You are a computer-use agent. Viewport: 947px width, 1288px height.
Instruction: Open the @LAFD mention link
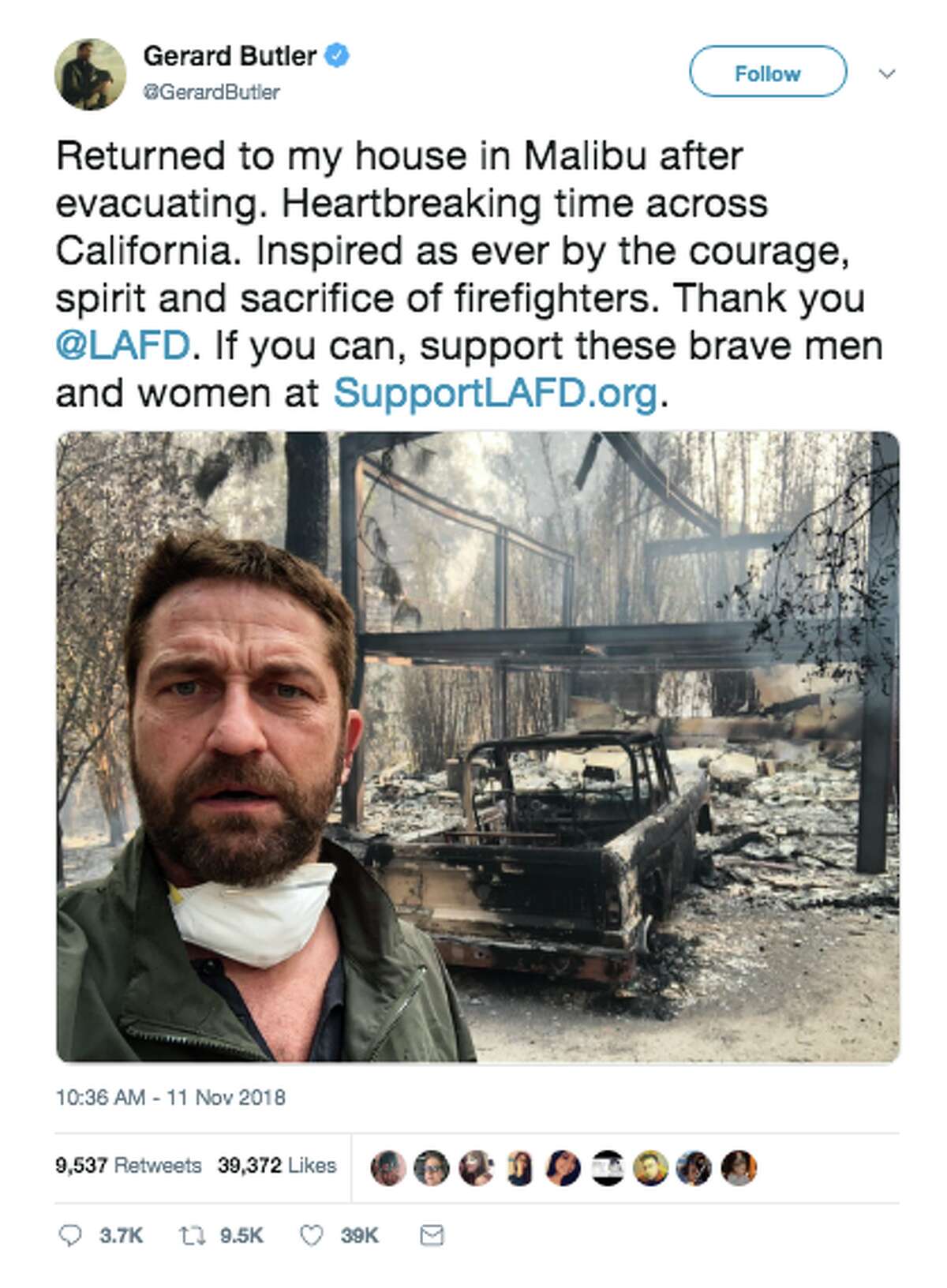pyautogui.click(x=122, y=346)
